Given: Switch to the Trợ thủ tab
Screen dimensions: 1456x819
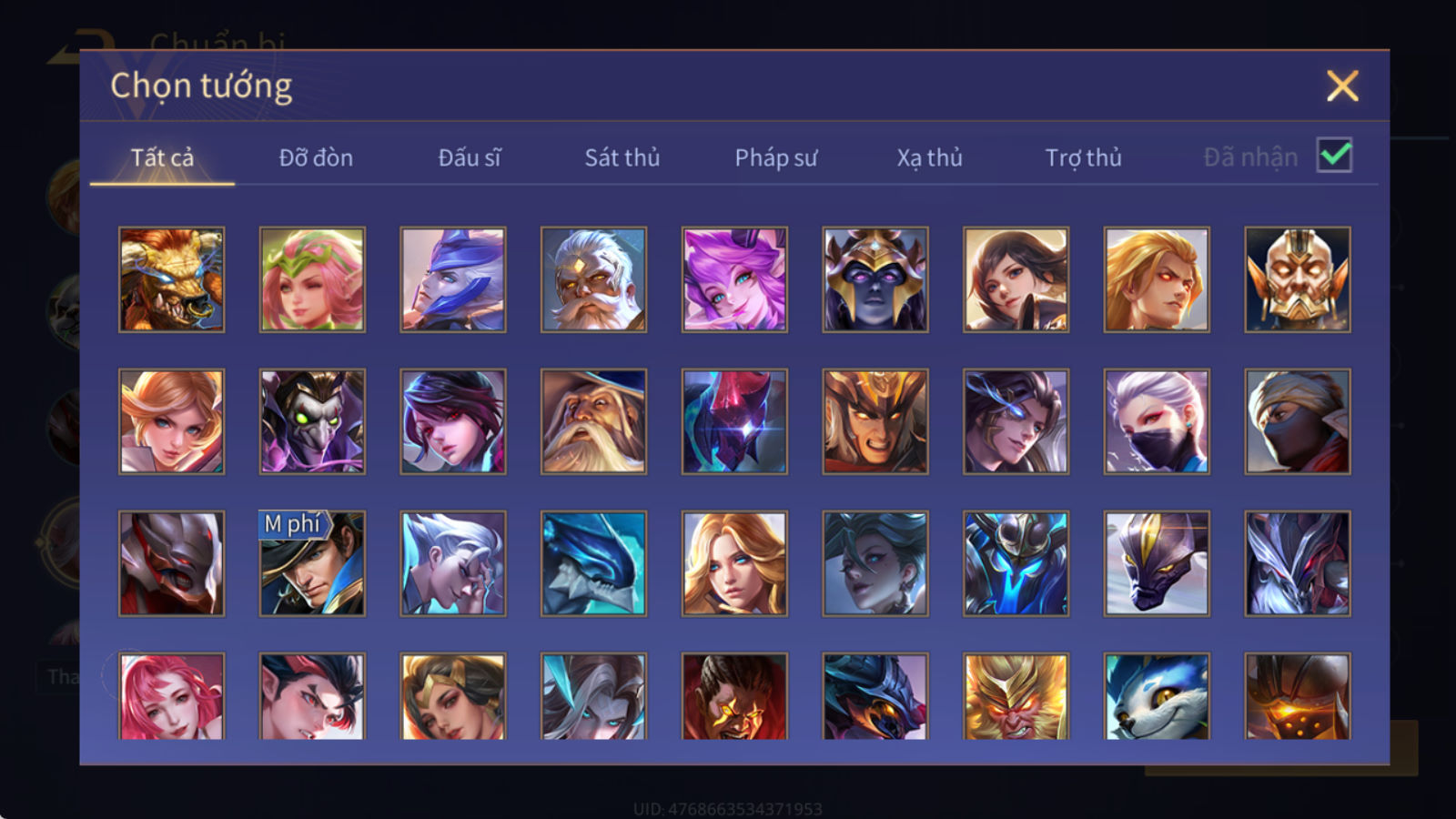Looking at the screenshot, I should pos(1083,157).
